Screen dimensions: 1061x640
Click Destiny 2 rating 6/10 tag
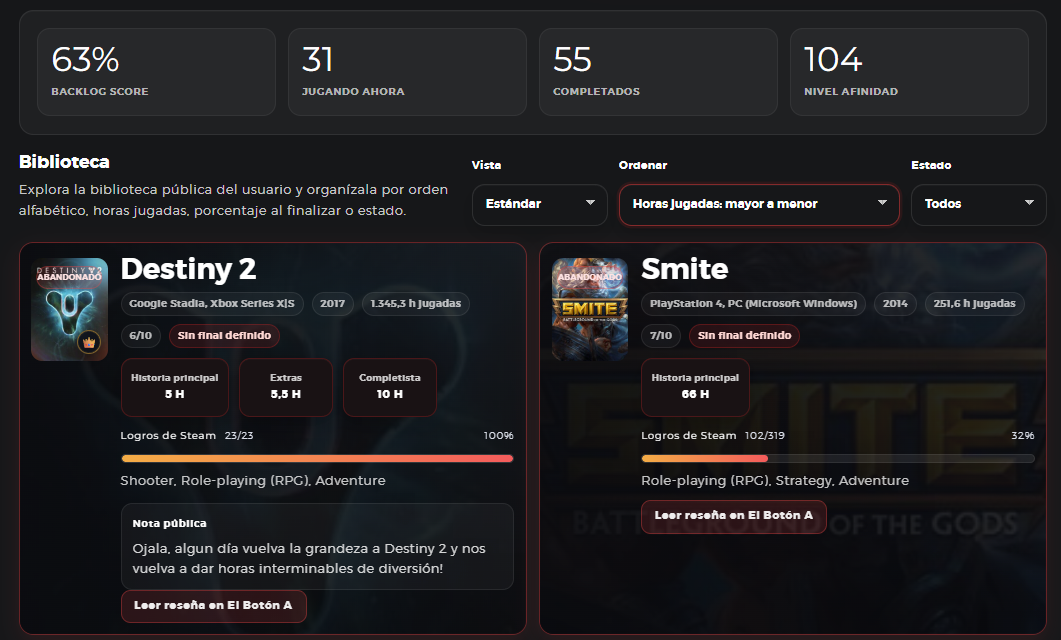141,336
